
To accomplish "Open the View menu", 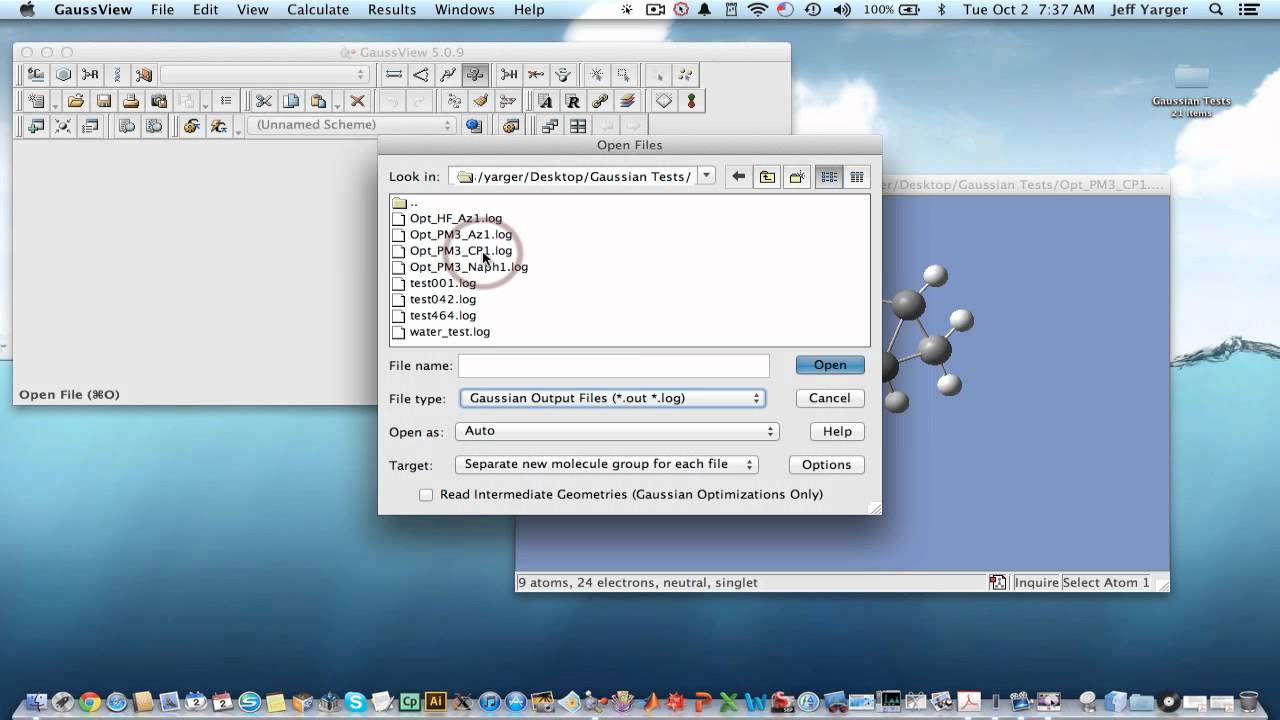I will click(x=253, y=10).
